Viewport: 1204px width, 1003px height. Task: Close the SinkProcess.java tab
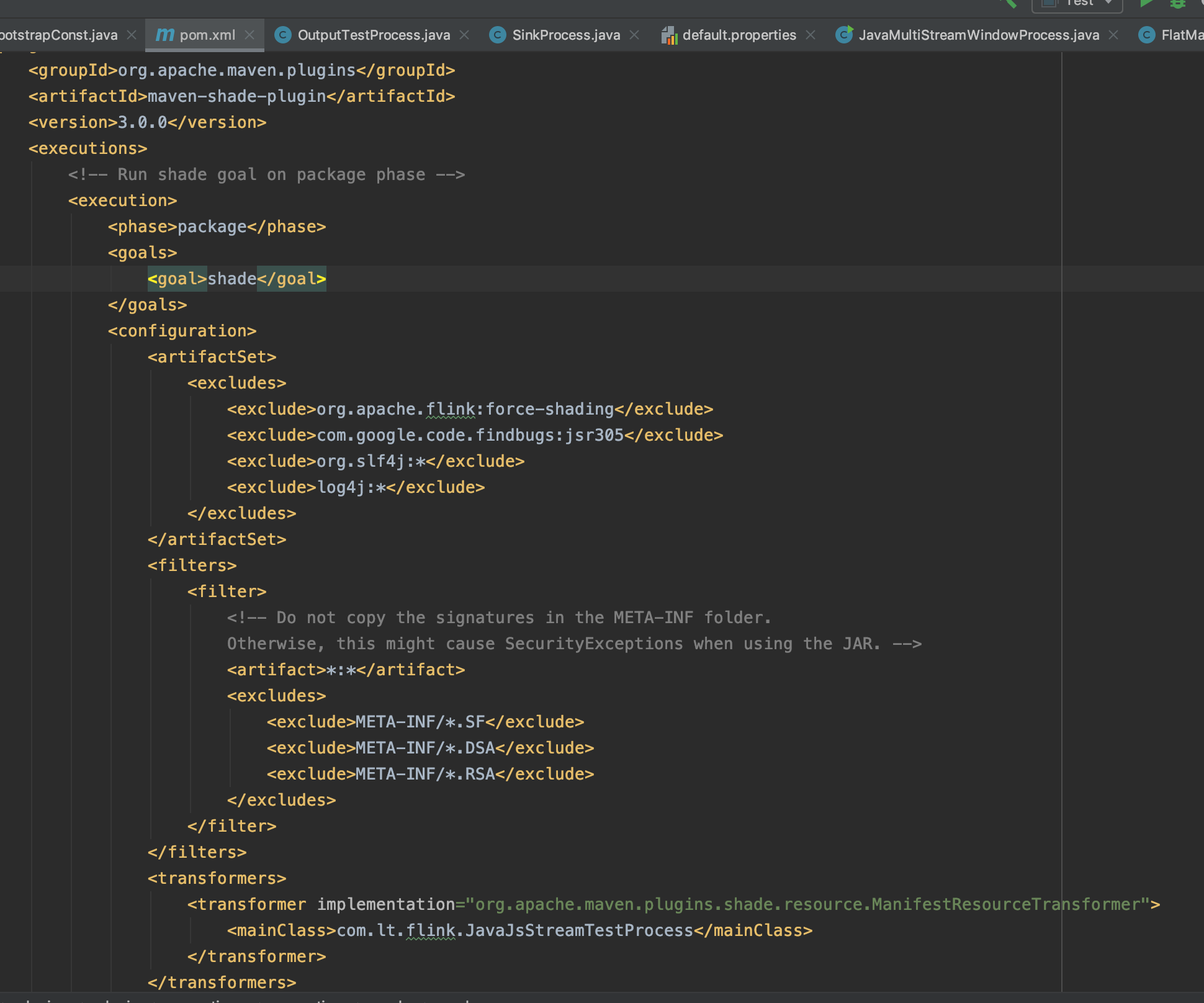click(x=634, y=35)
